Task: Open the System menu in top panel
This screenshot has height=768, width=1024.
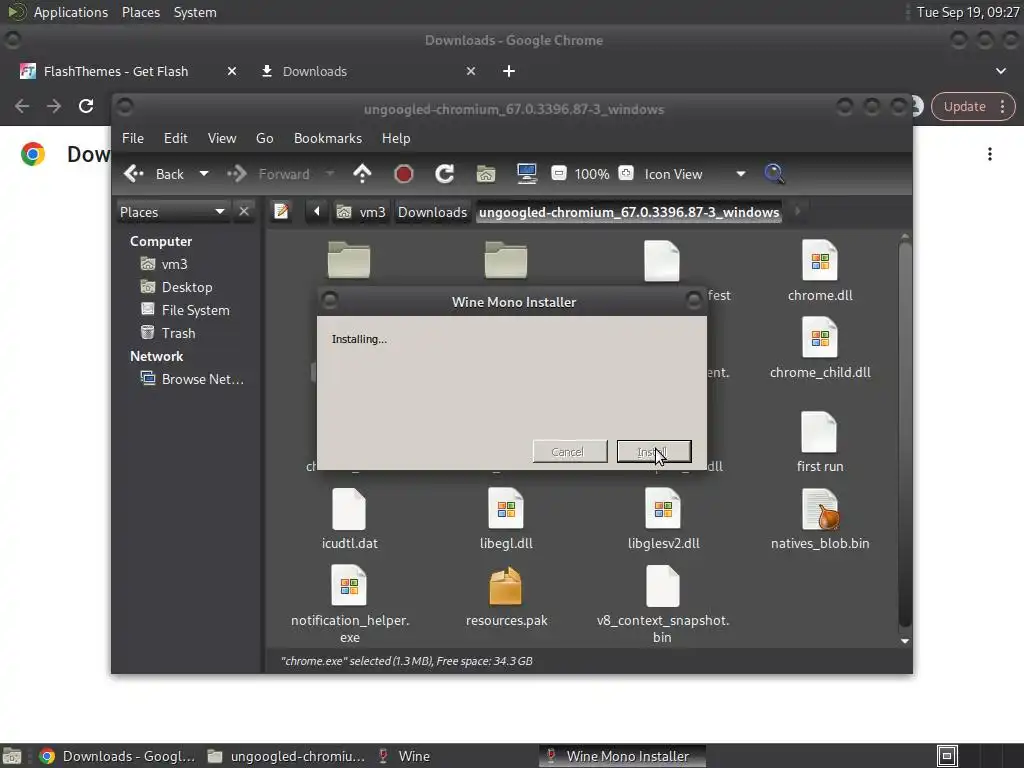Action: point(195,12)
